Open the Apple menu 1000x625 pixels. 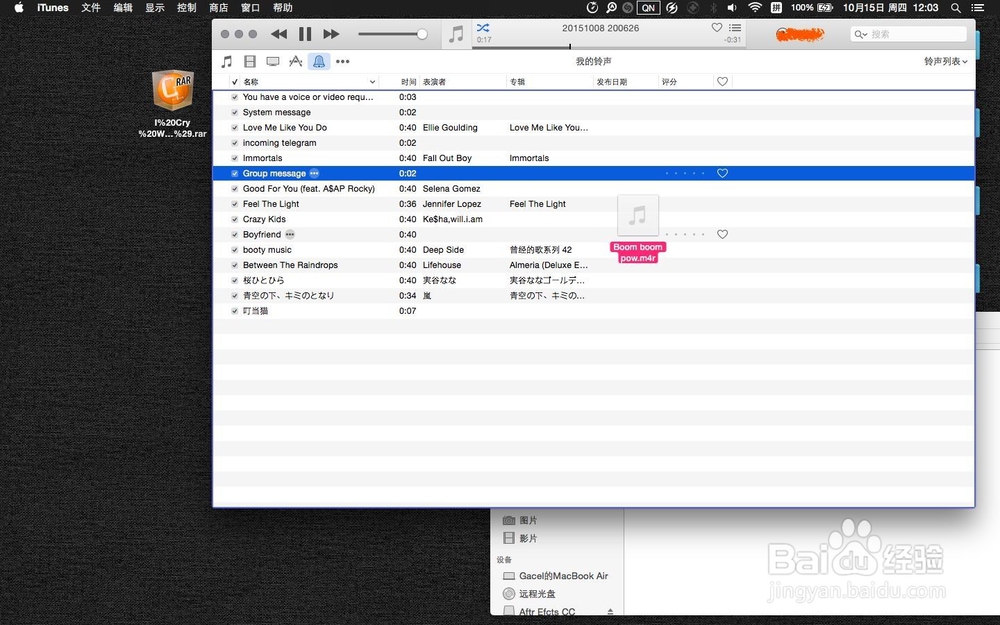click(x=18, y=8)
